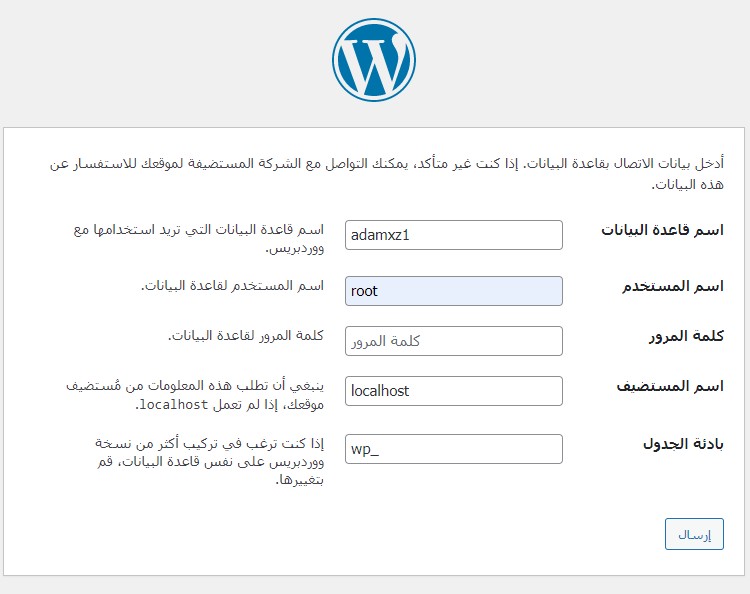This screenshot has width=750, height=594.
Task: Click the host help text starting with ينبغي
Action: click(x=195, y=395)
